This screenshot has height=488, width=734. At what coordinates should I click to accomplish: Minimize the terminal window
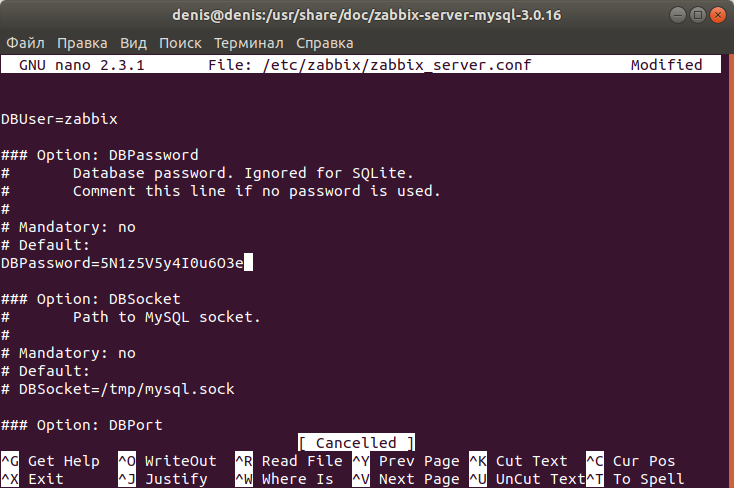[677, 15]
